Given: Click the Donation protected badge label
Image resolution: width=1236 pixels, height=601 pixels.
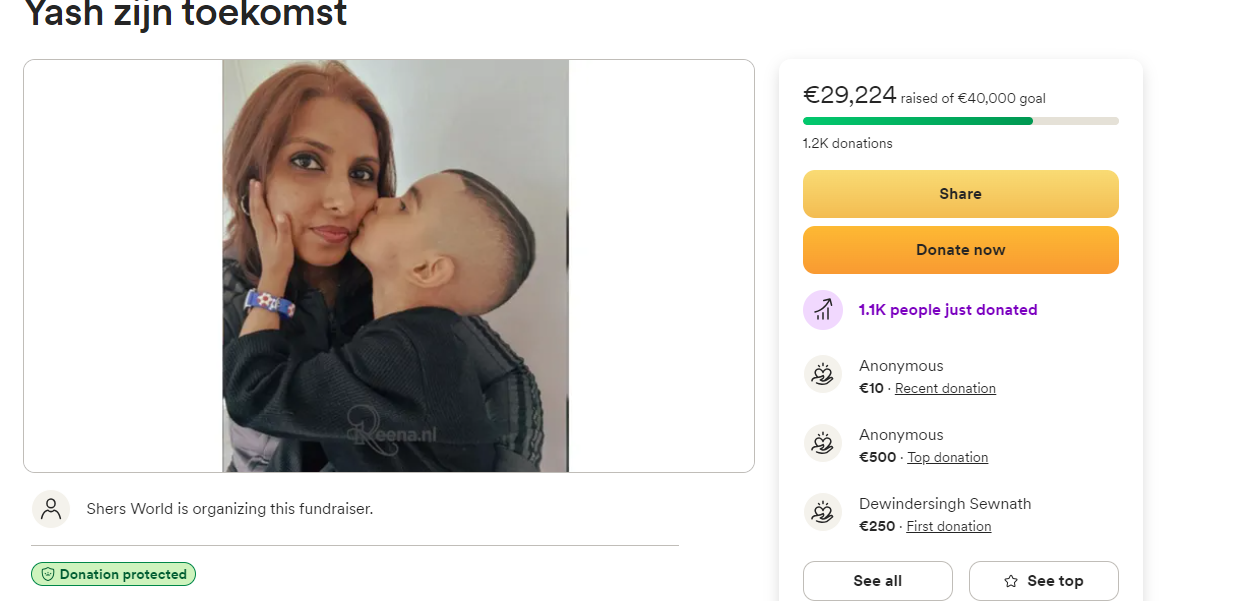Looking at the screenshot, I should click(x=123, y=575).
